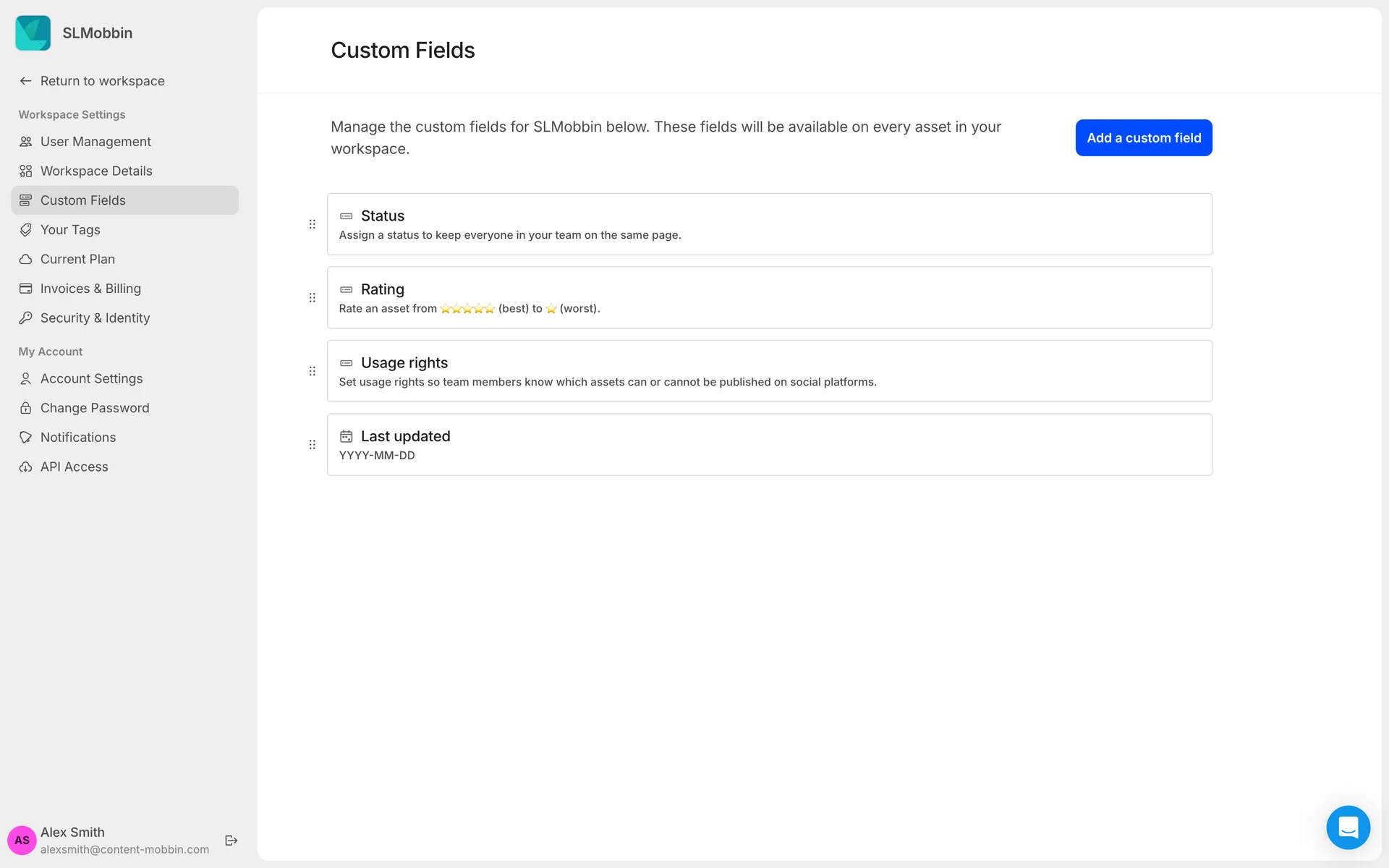Click the SLMobbin logo icon
Image resolution: width=1389 pixels, height=868 pixels.
pyautogui.click(x=33, y=33)
